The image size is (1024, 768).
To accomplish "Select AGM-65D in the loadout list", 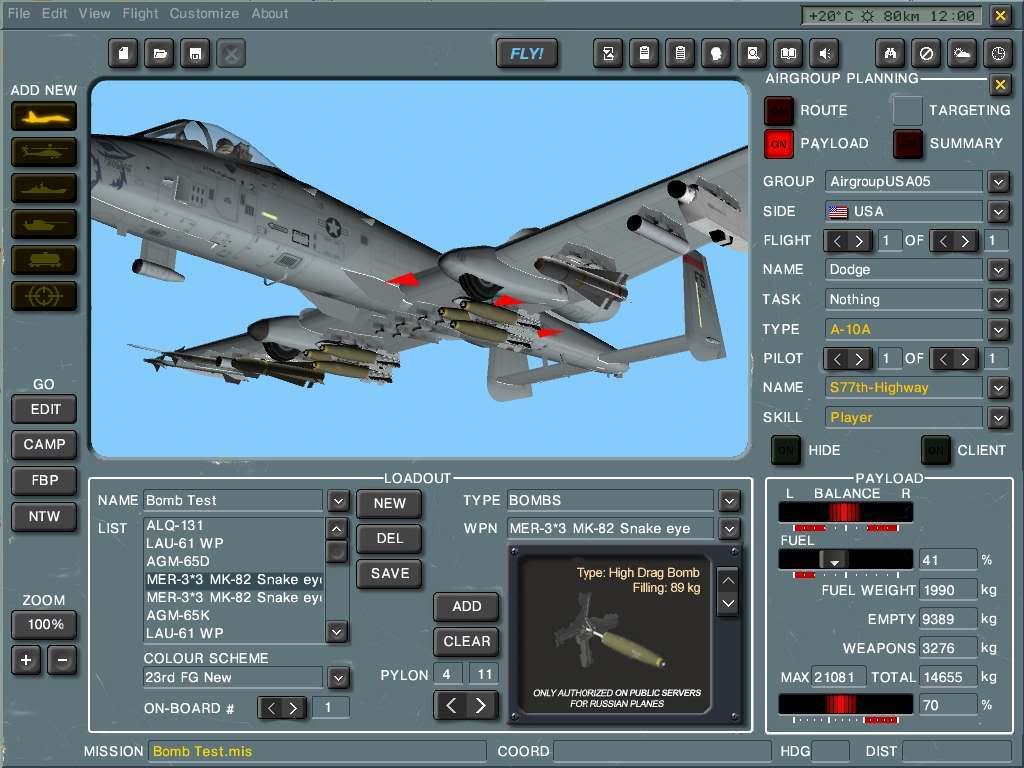I will click(x=177, y=561).
